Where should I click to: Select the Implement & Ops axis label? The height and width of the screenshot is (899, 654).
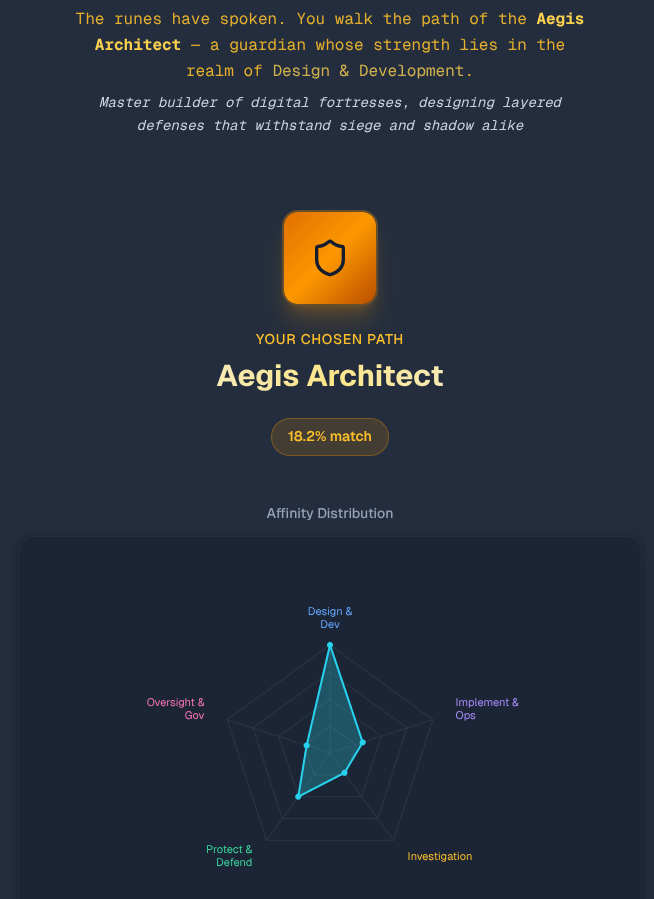[486, 708]
